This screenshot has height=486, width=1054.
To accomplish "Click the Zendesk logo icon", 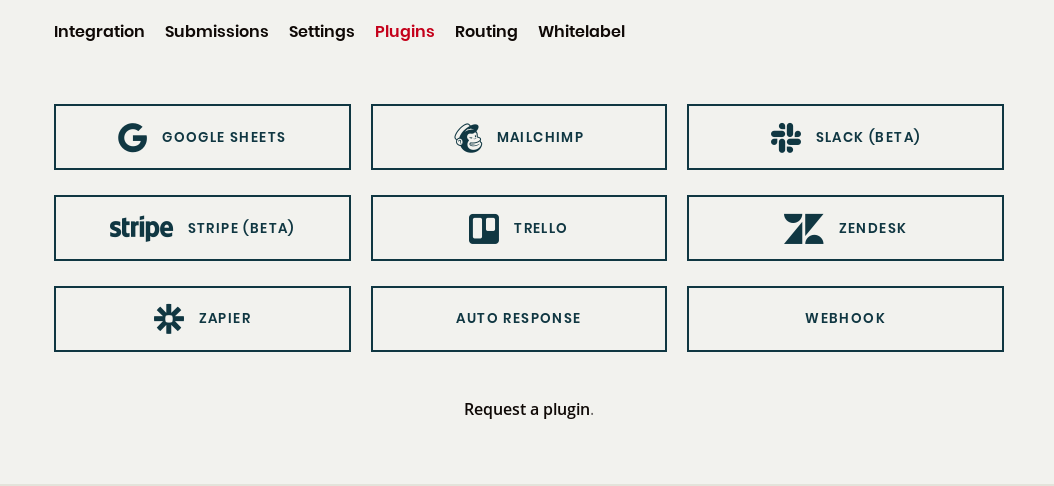I will click(x=803, y=229).
